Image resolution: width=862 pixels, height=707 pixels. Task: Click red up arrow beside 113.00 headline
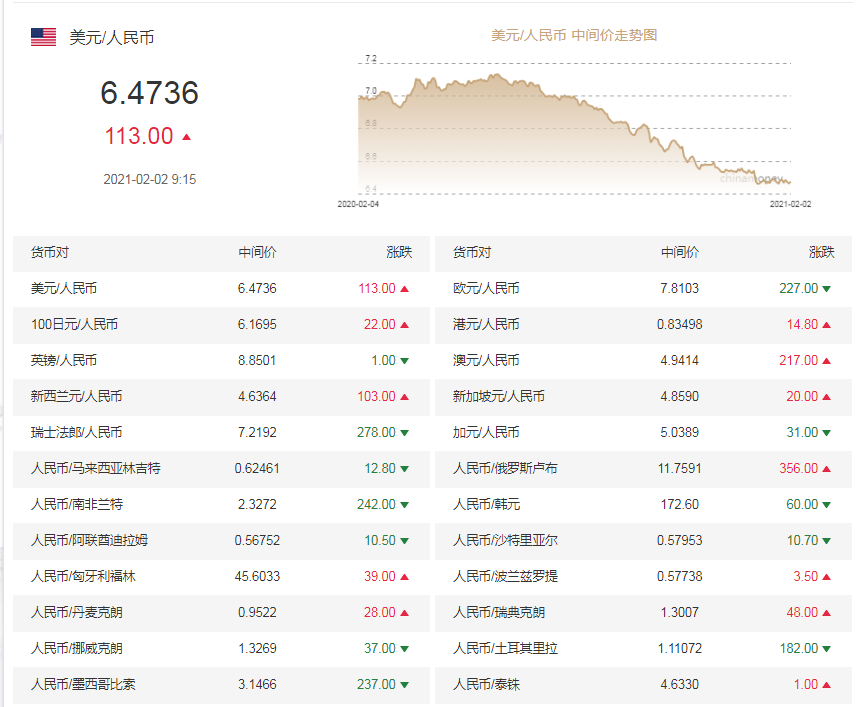click(x=186, y=136)
